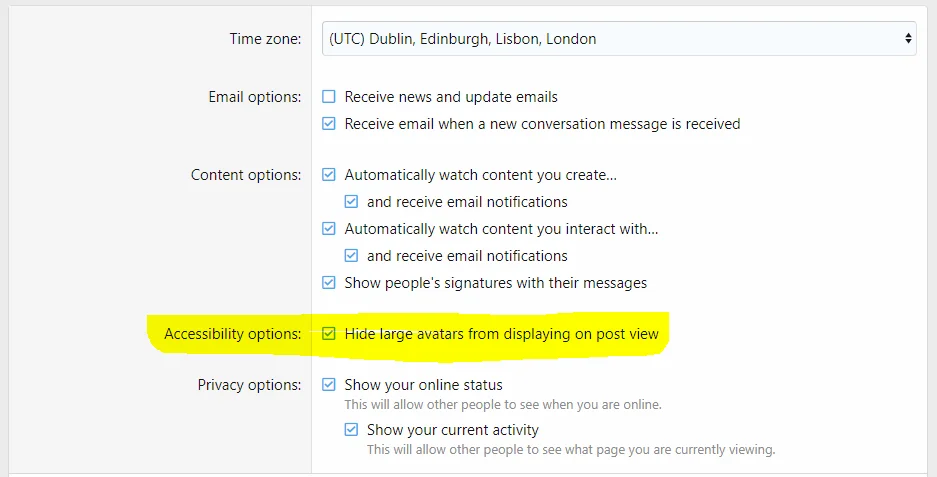Open the Time zone dropdown
Viewport: 937px width, 477px height.
coord(618,39)
